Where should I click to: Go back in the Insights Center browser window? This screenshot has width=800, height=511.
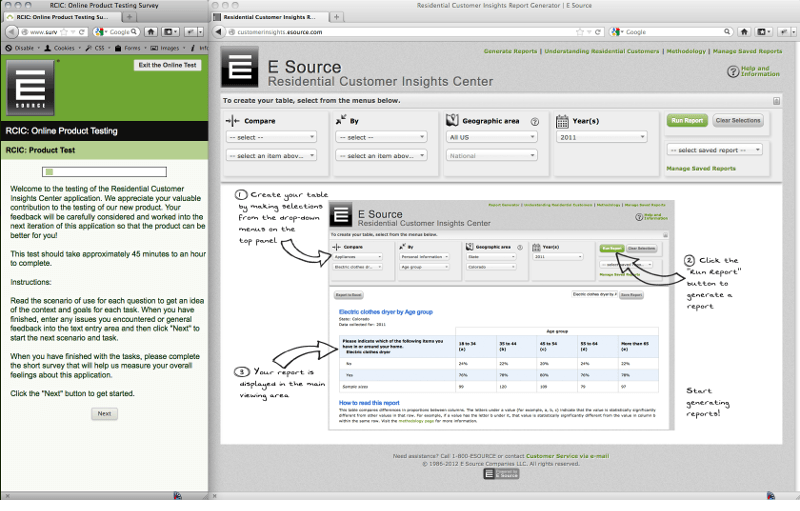point(218,32)
